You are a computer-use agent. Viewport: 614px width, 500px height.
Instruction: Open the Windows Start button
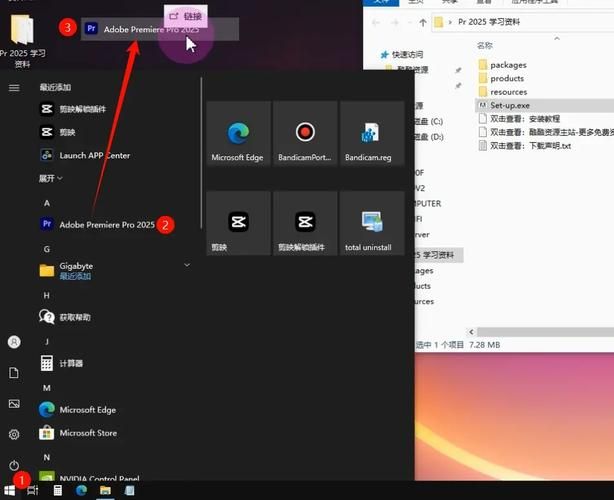(x=9, y=490)
